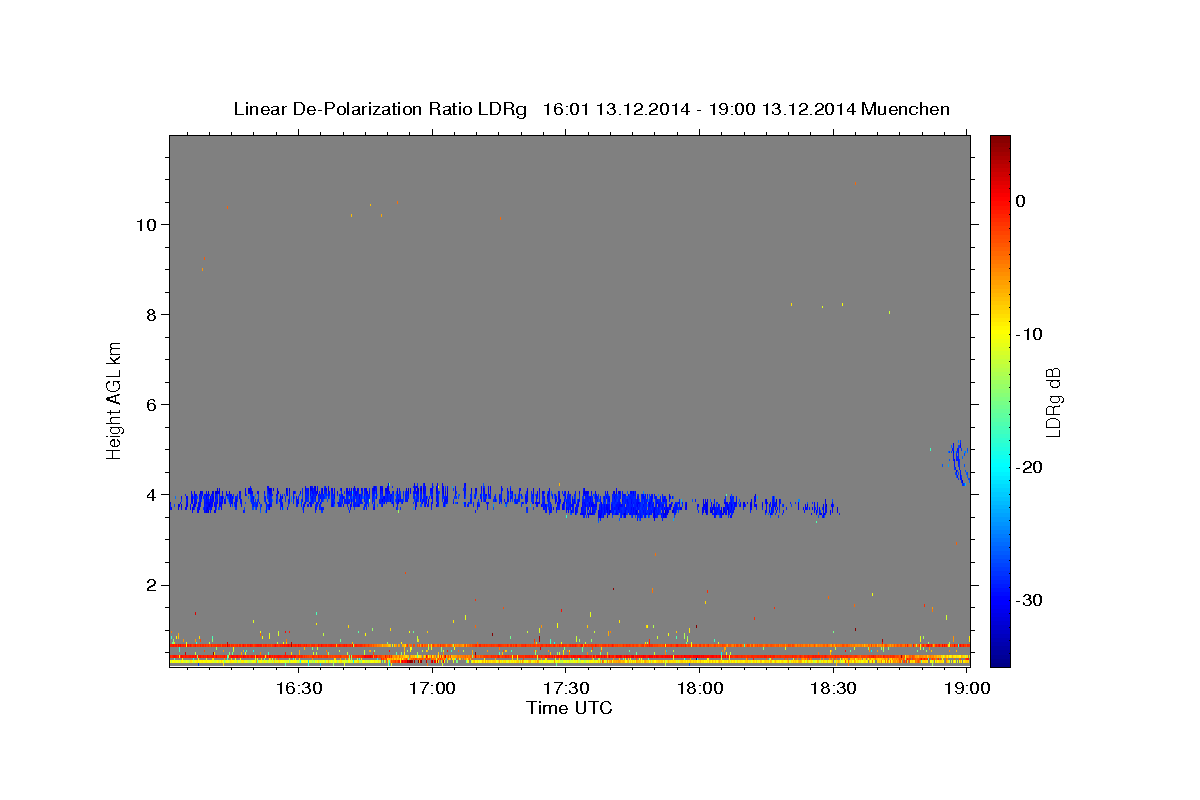Click the 17:00 time tick label

pos(433,688)
